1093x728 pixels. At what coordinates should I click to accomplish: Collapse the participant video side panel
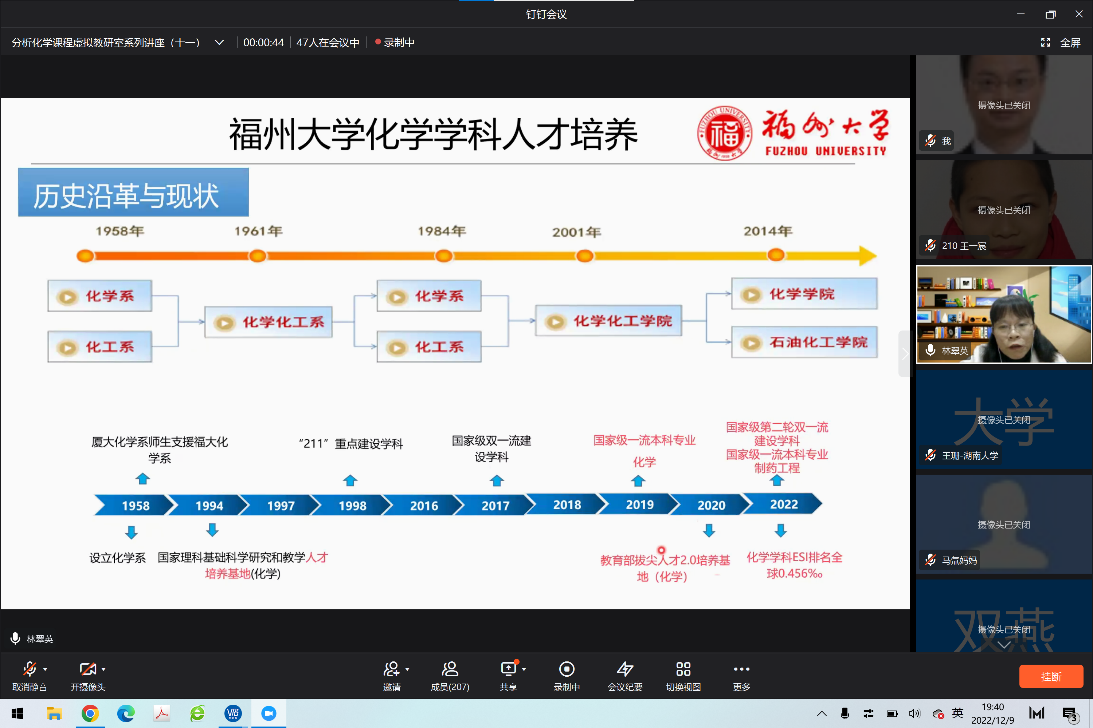905,354
